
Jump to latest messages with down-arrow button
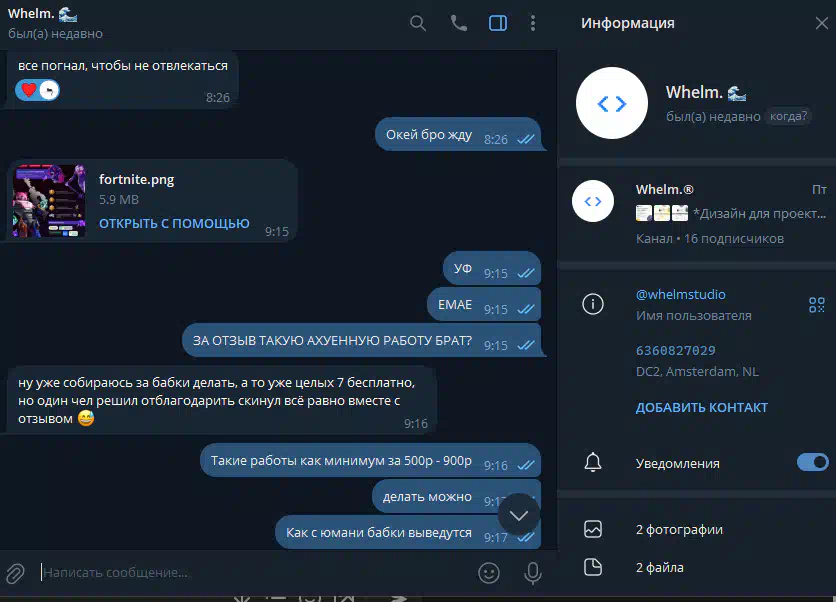[x=519, y=515]
